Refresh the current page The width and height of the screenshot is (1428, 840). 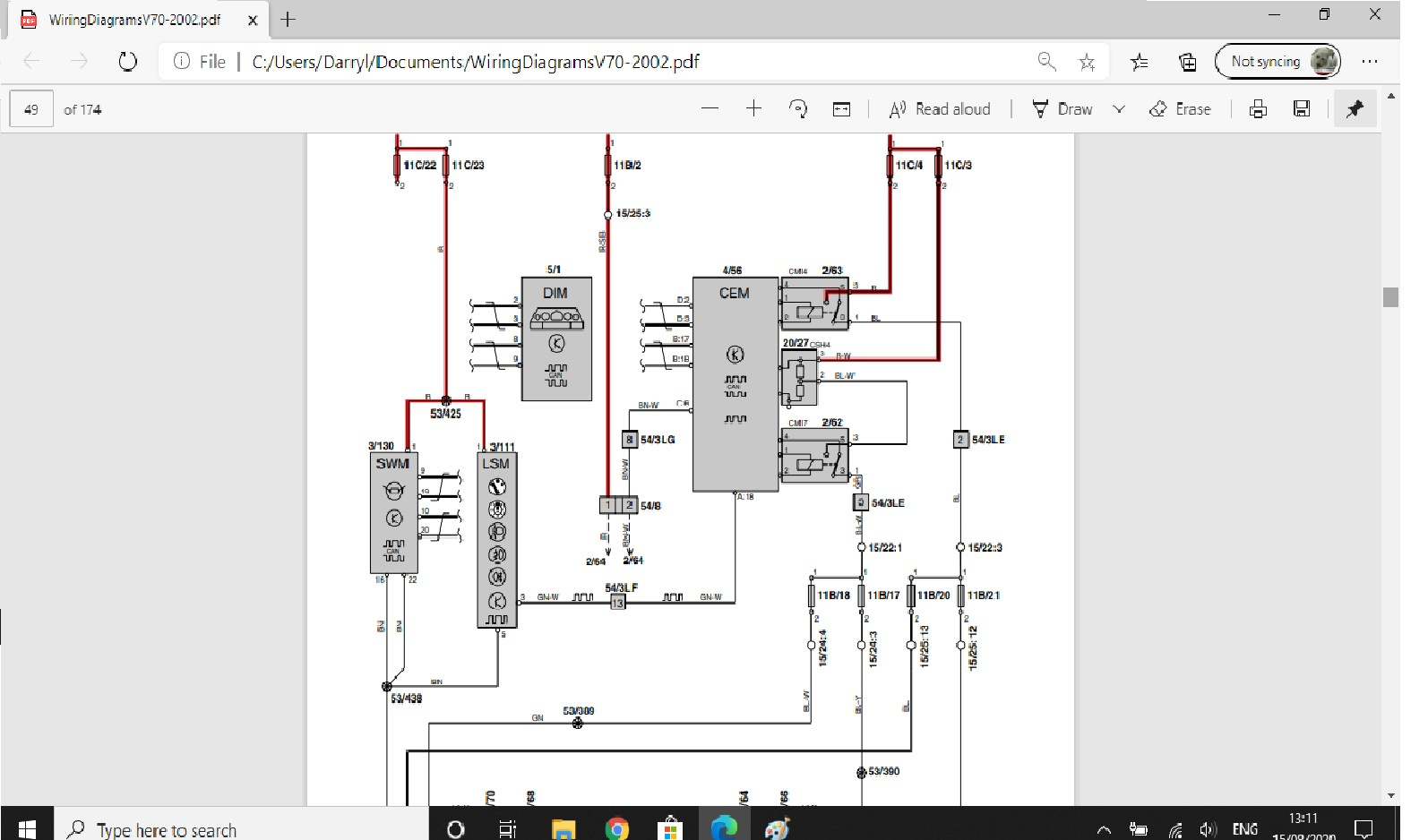click(x=128, y=62)
